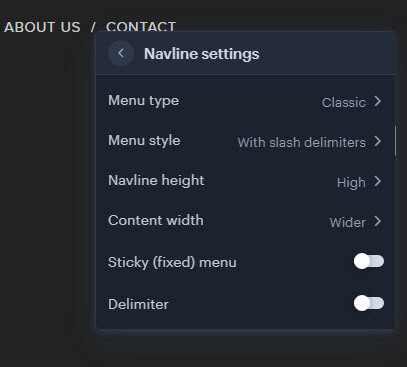Click the Navline settings title

[x=201, y=54]
